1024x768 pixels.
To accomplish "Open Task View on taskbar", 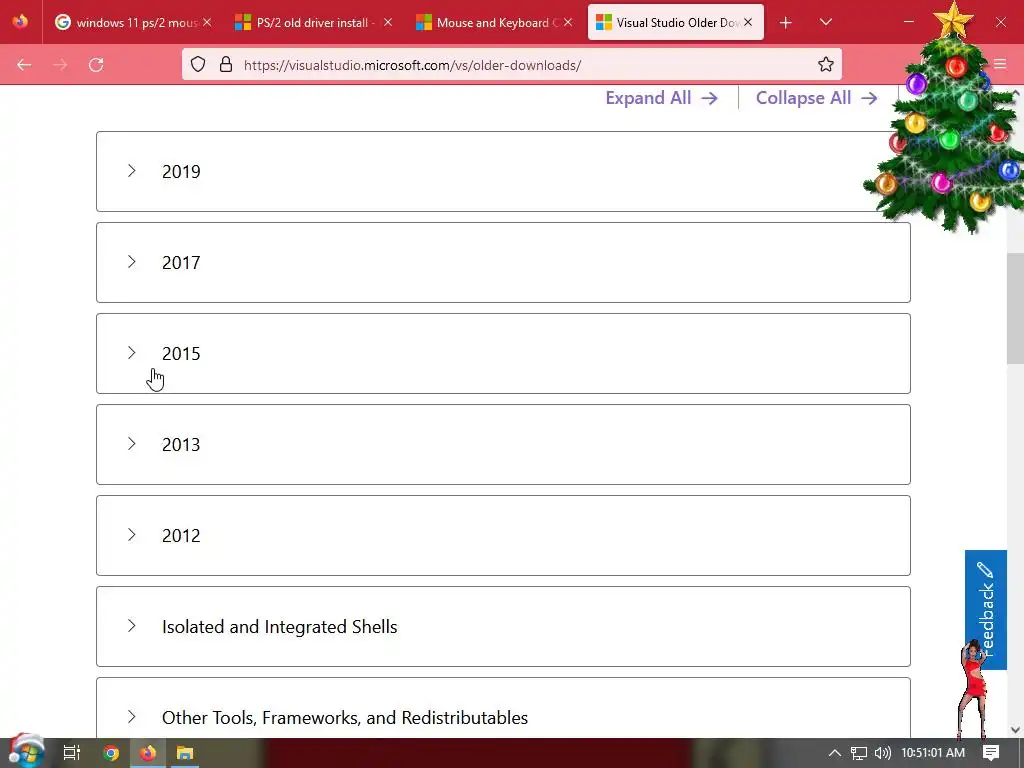I will 72,753.
